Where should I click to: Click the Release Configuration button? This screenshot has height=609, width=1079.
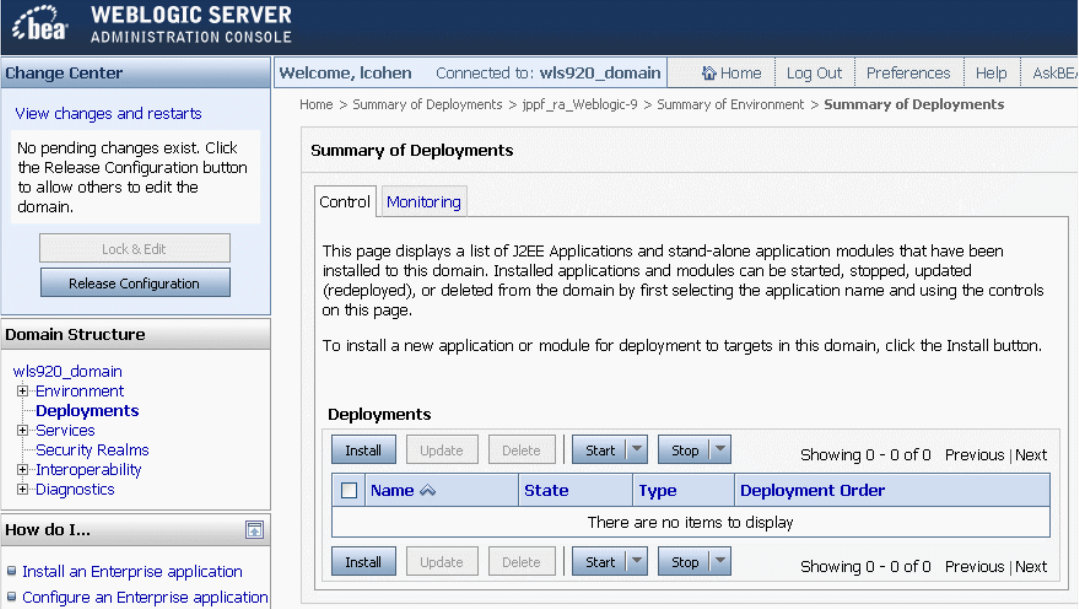pos(135,283)
